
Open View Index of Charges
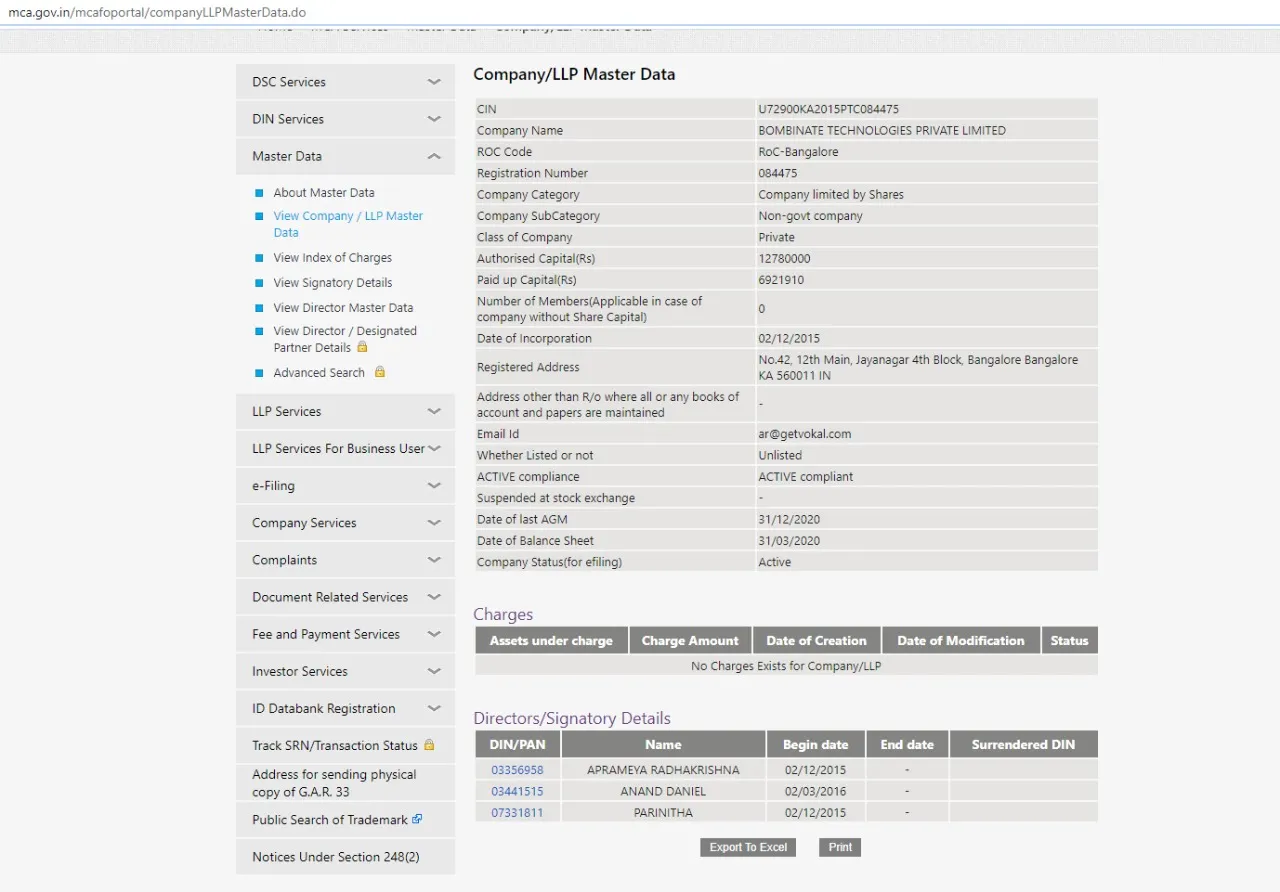333,258
